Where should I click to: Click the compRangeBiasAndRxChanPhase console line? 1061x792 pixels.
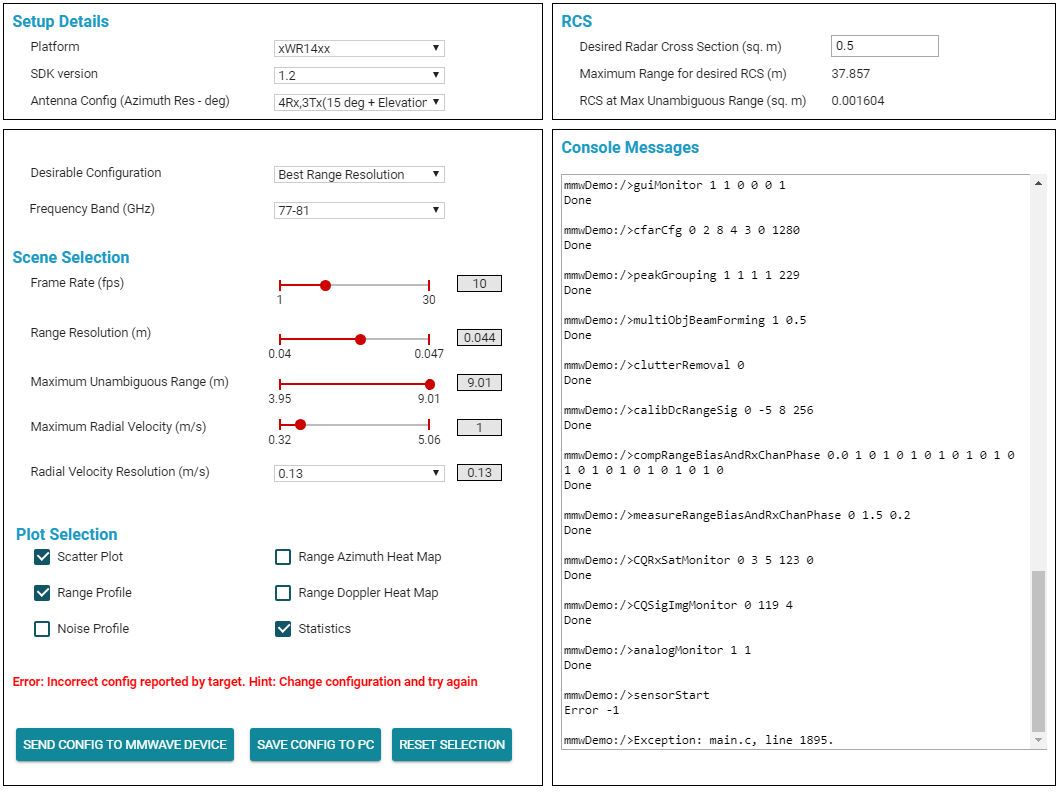click(x=789, y=462)
